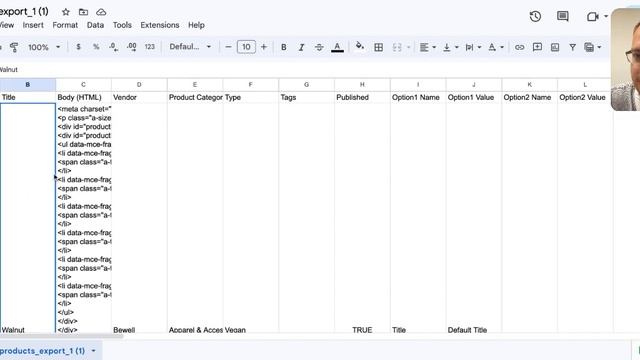Screen dimensions: 640x360
Task: Open text rotation dropdown
Action: click(496, 47)
